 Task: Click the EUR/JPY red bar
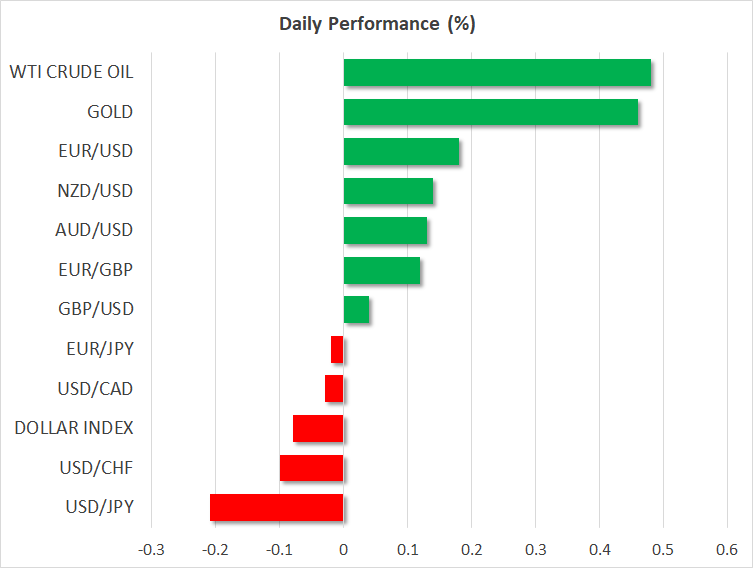coord(337,349)
